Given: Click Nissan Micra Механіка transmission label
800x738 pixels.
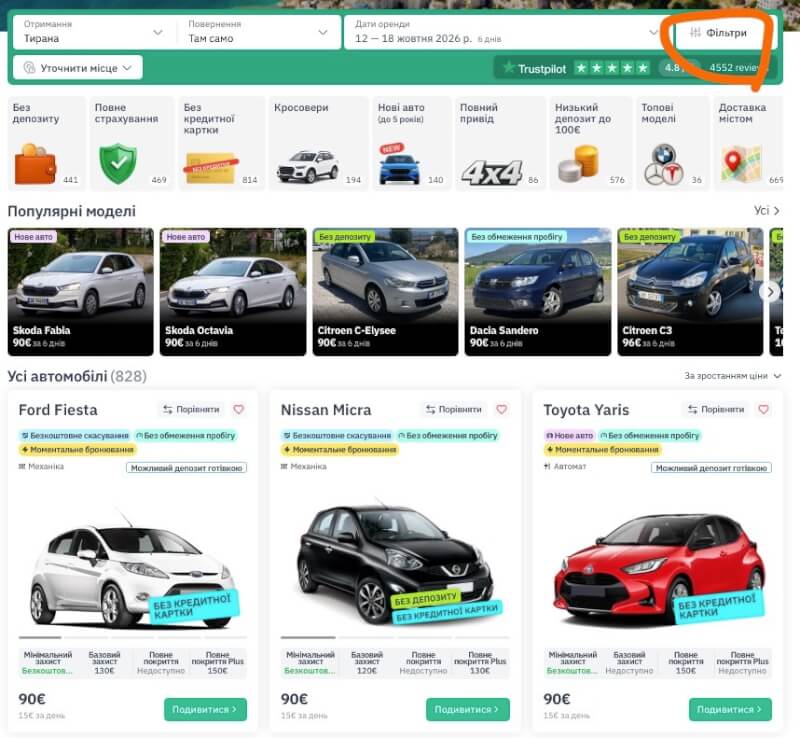Looking at the screenshot, I should [304, 466].
